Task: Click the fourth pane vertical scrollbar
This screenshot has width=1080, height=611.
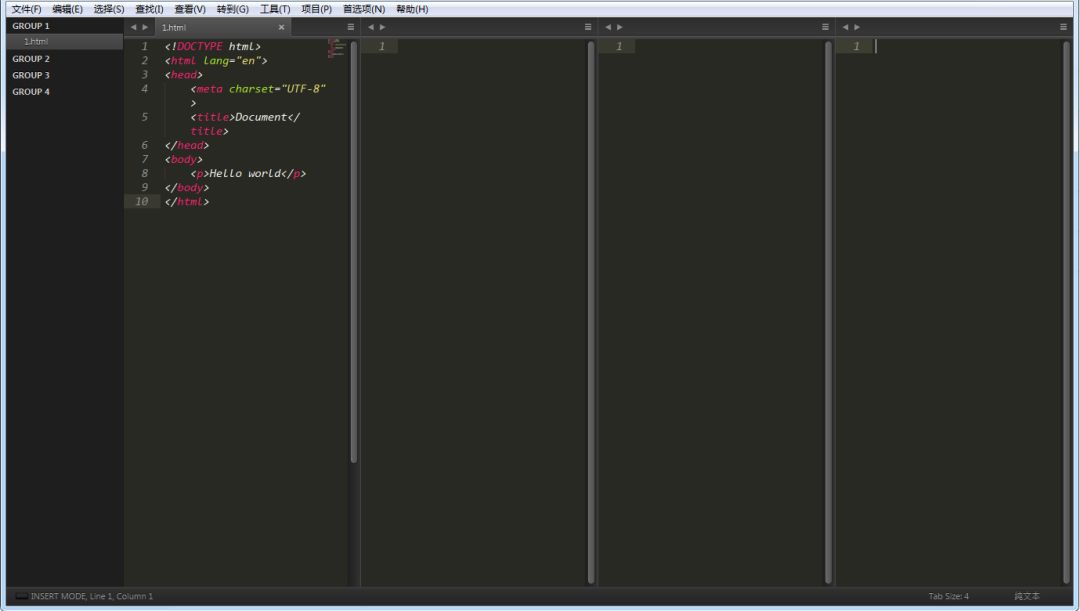Action: point(1066,312)
